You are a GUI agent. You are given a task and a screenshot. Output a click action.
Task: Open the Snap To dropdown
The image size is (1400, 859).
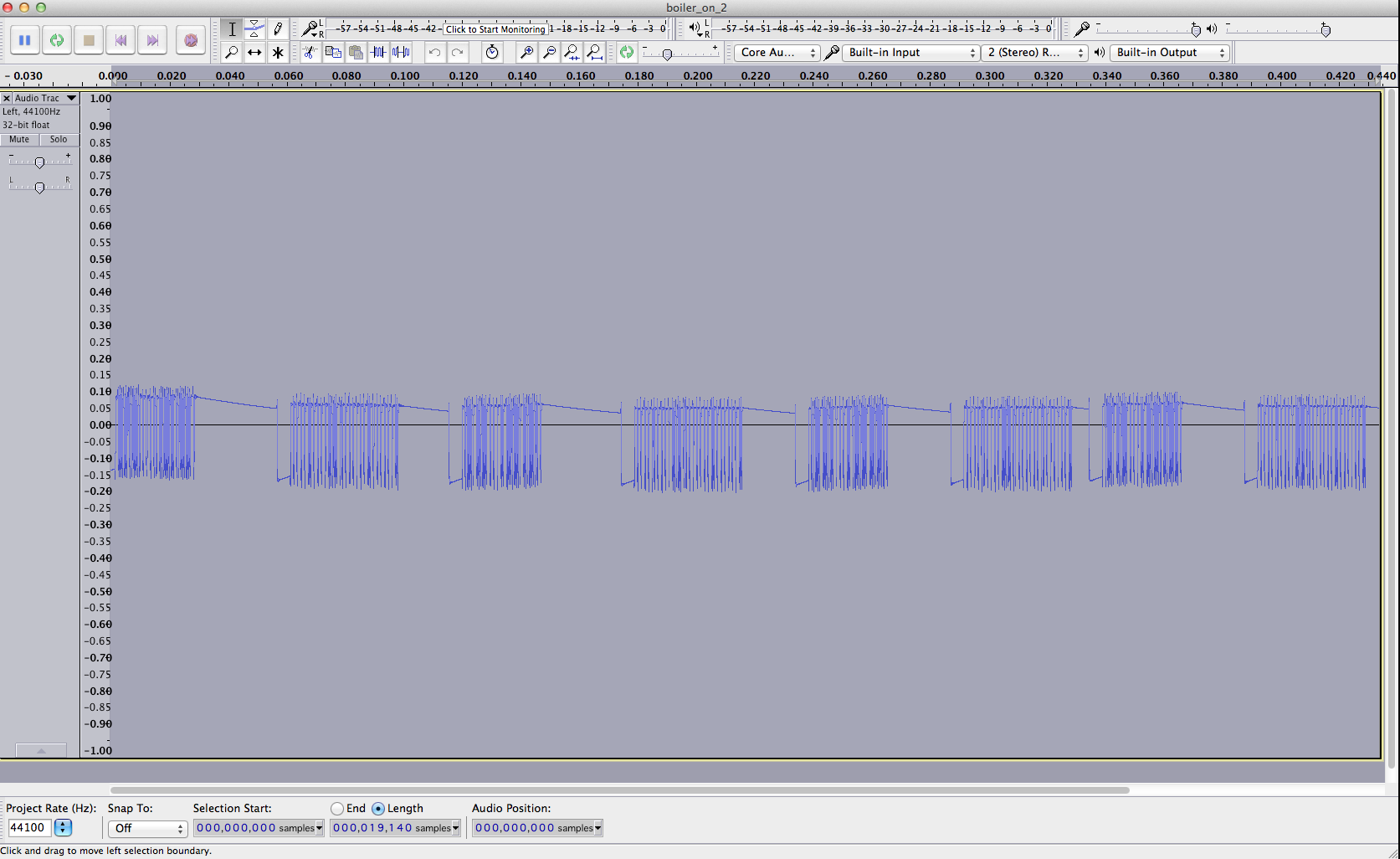(x=147, y=828)
